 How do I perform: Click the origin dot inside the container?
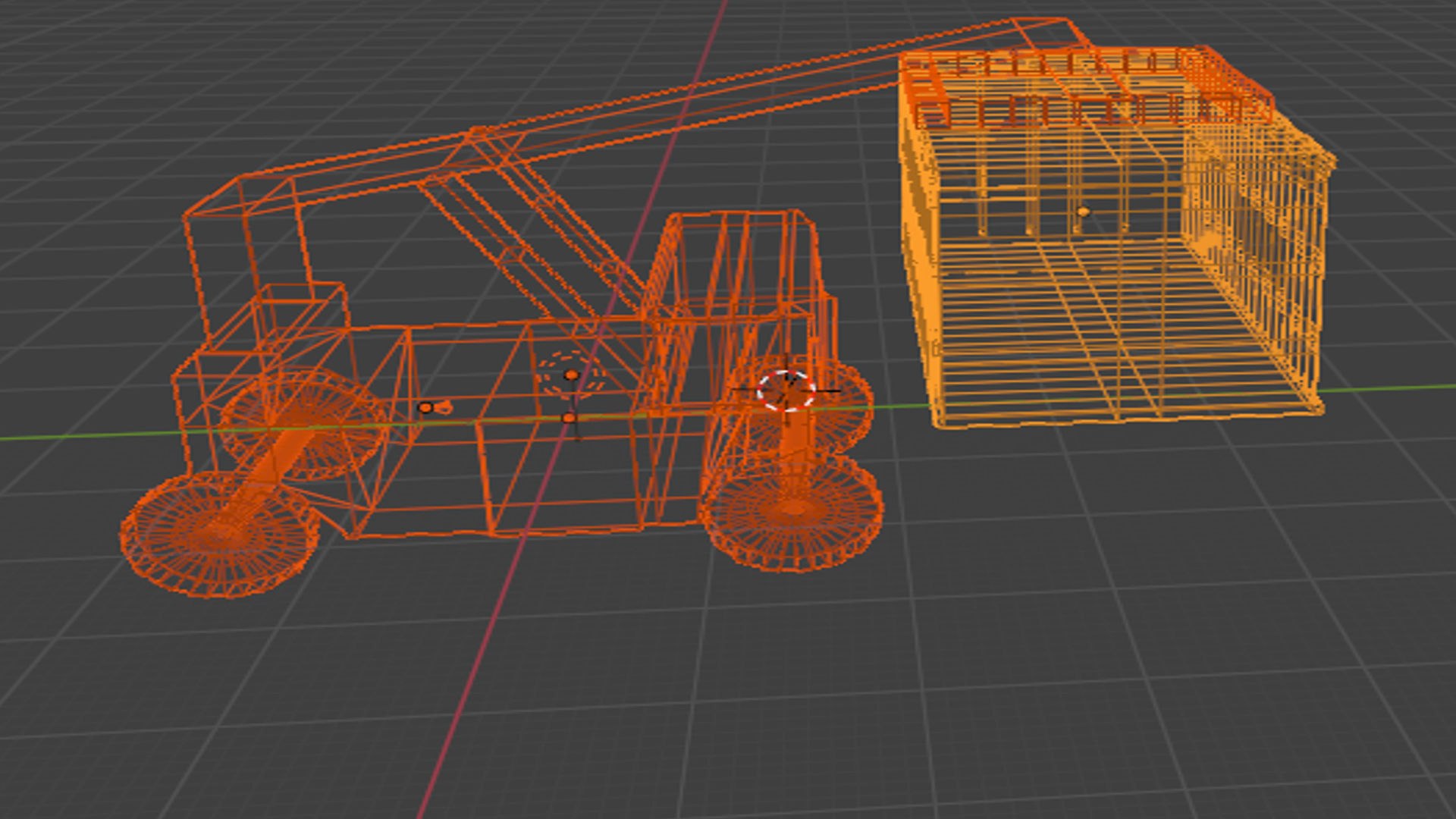coord(1084,212)
